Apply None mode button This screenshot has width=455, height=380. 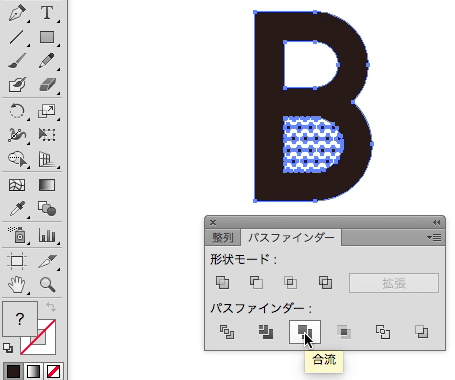(x=53, y=371)
